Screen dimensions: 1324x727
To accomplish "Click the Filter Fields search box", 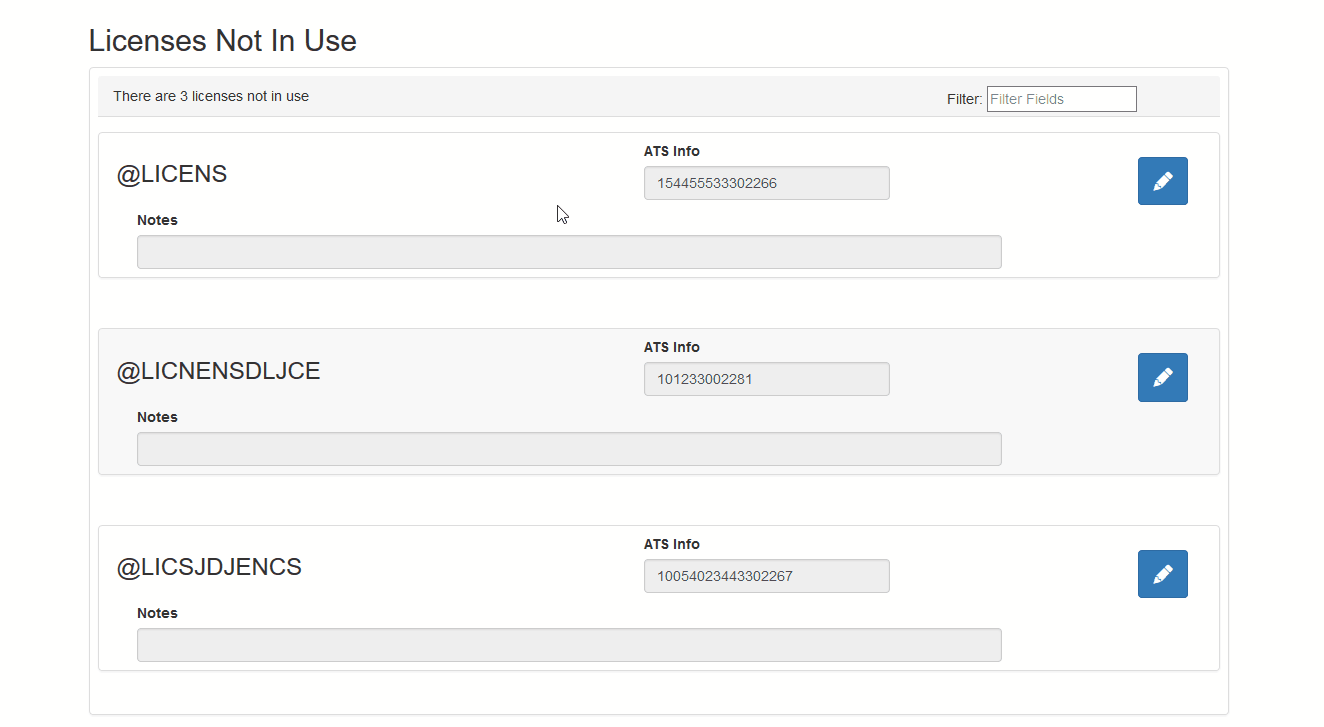I will tap(1061, 99).
